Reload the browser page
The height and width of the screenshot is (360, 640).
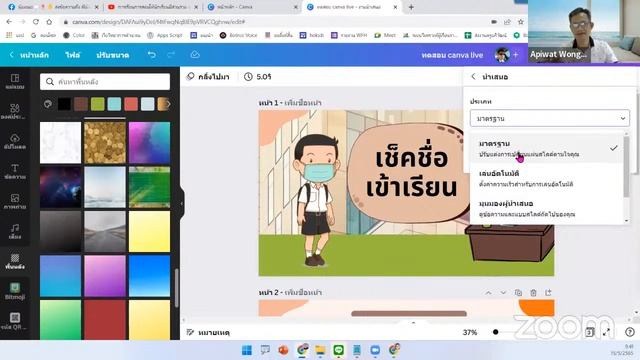click(36, 22)
